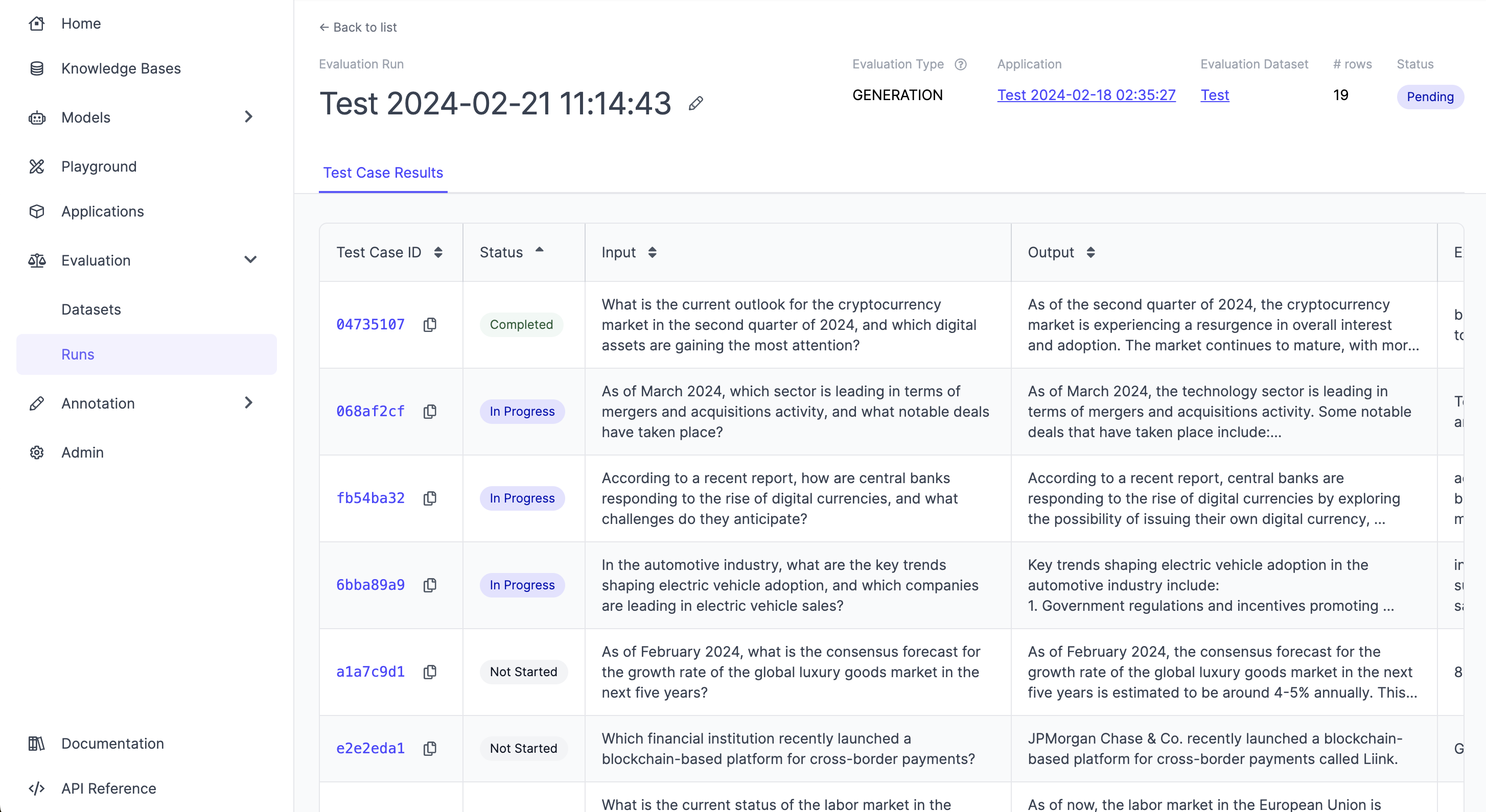Image resolution: width=1486 pixels, height=812 pixels.
Task: Copy test case ID e2e2eda1
Action: coord(430,749)
